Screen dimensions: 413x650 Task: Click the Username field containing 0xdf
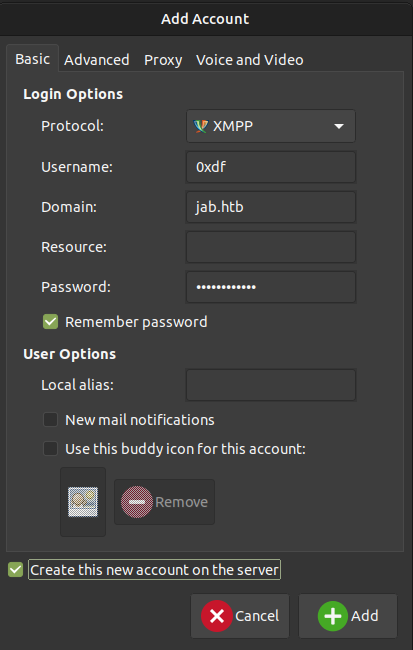pos(271,167)
